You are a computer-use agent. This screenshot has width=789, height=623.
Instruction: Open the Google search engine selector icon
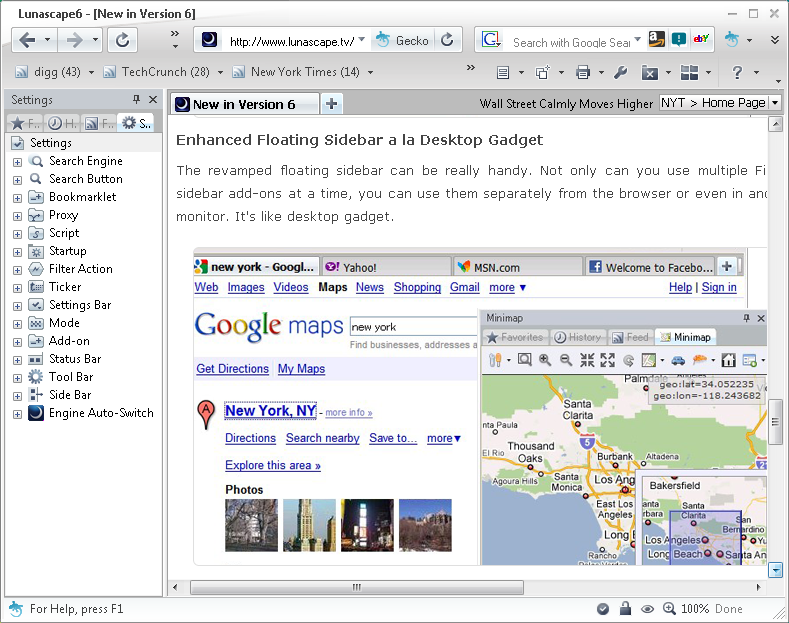click(x=491, y=40)
